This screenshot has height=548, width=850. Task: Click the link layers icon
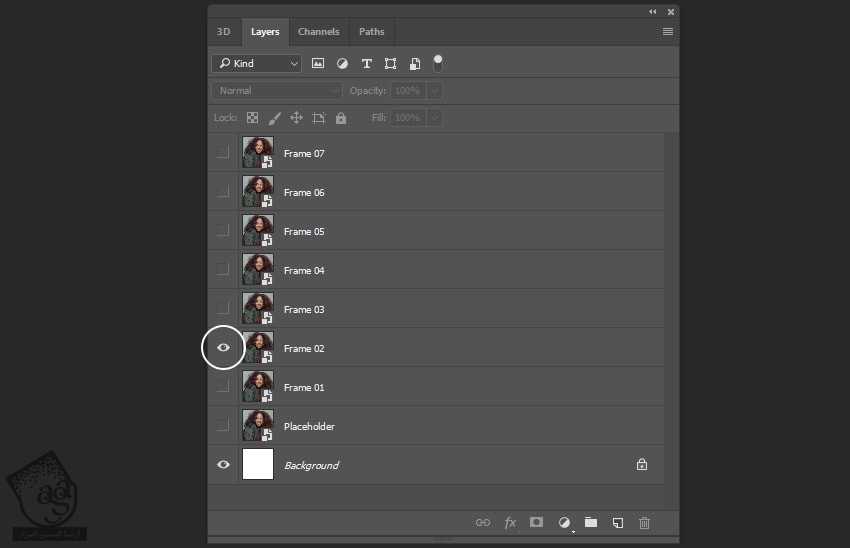(x=483, y=522)
